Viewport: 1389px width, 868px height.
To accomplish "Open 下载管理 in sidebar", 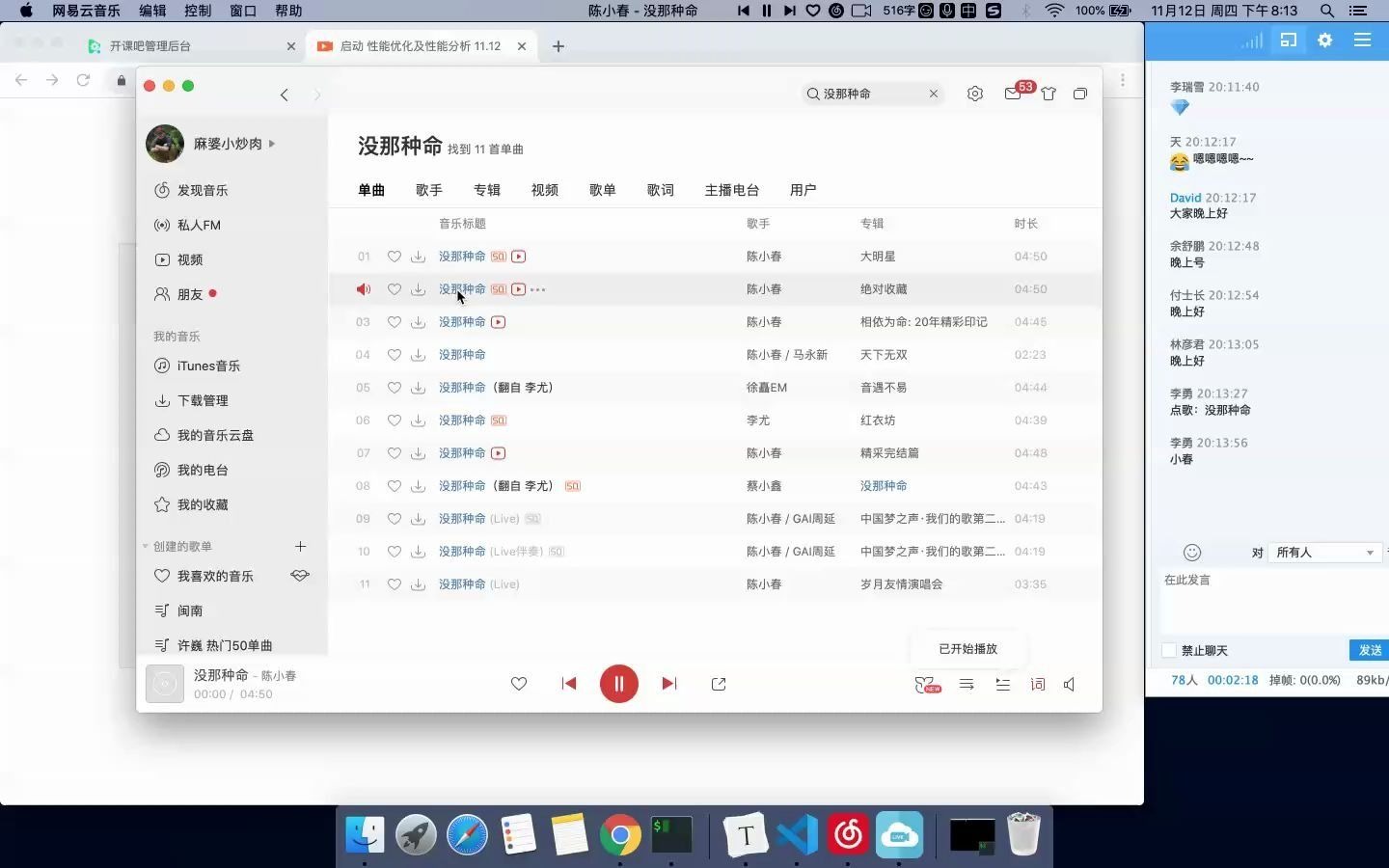I will (x=191, y=401).
